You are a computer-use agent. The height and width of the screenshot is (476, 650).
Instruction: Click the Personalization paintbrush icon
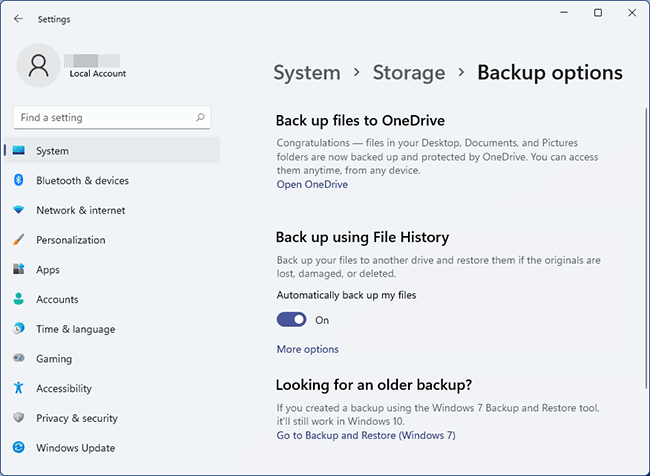point(18,240)
